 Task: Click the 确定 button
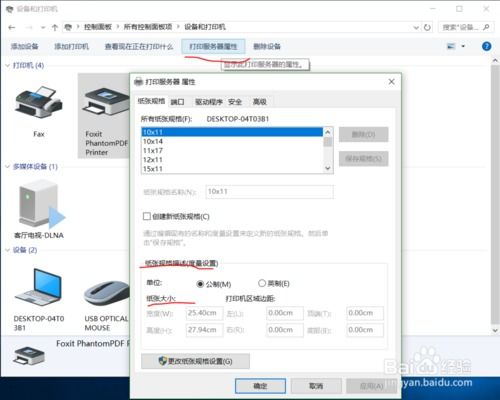tap(260, 386)
